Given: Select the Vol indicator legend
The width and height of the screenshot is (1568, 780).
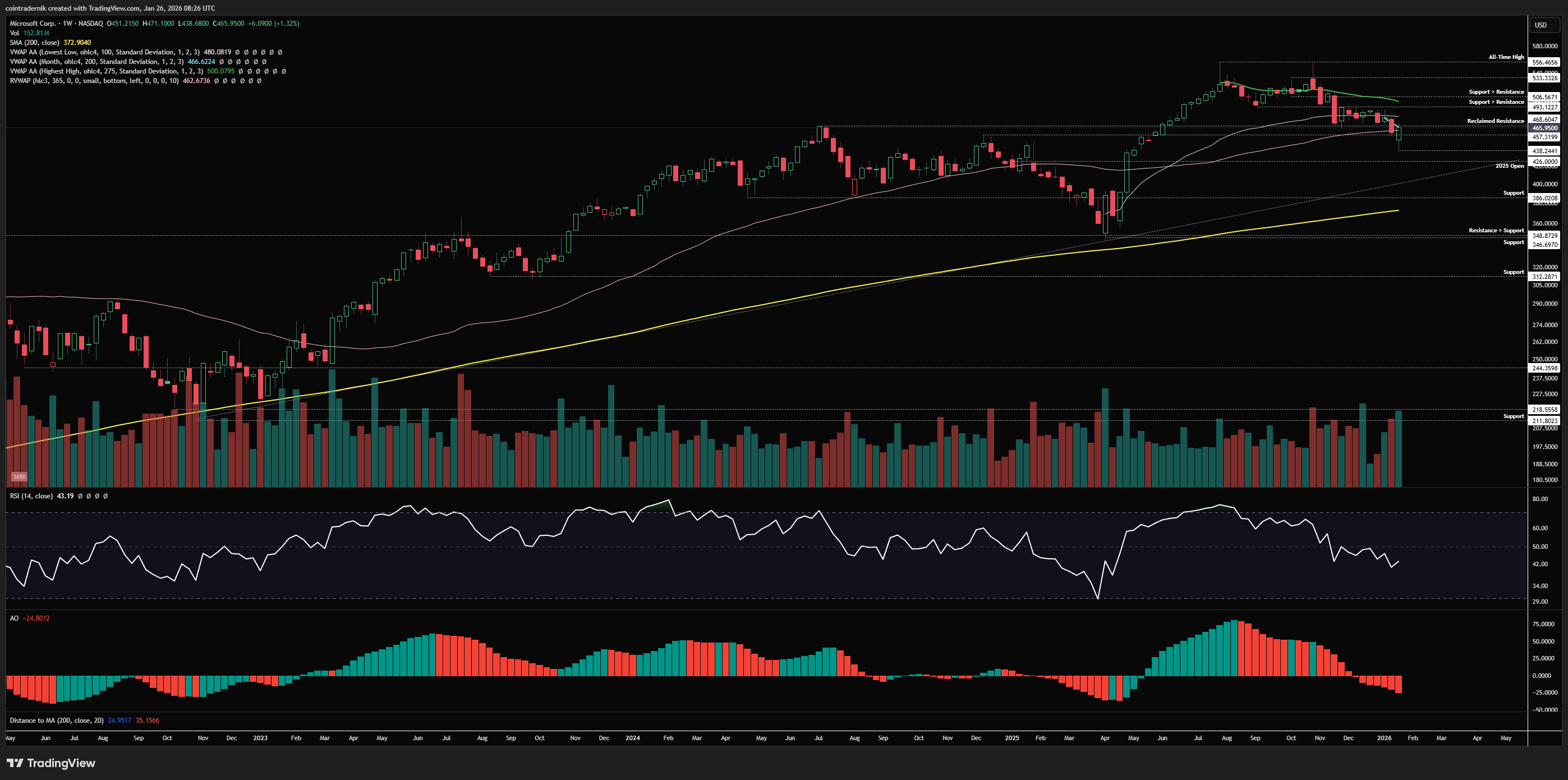Looking at the screenshot, I should (x=14, y=33).
